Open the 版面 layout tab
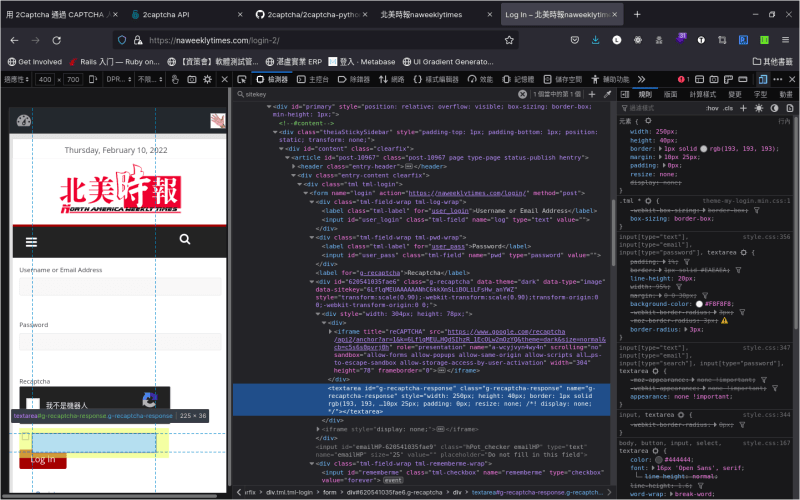This screenshot has height=500, width=800. click(670, 94)
